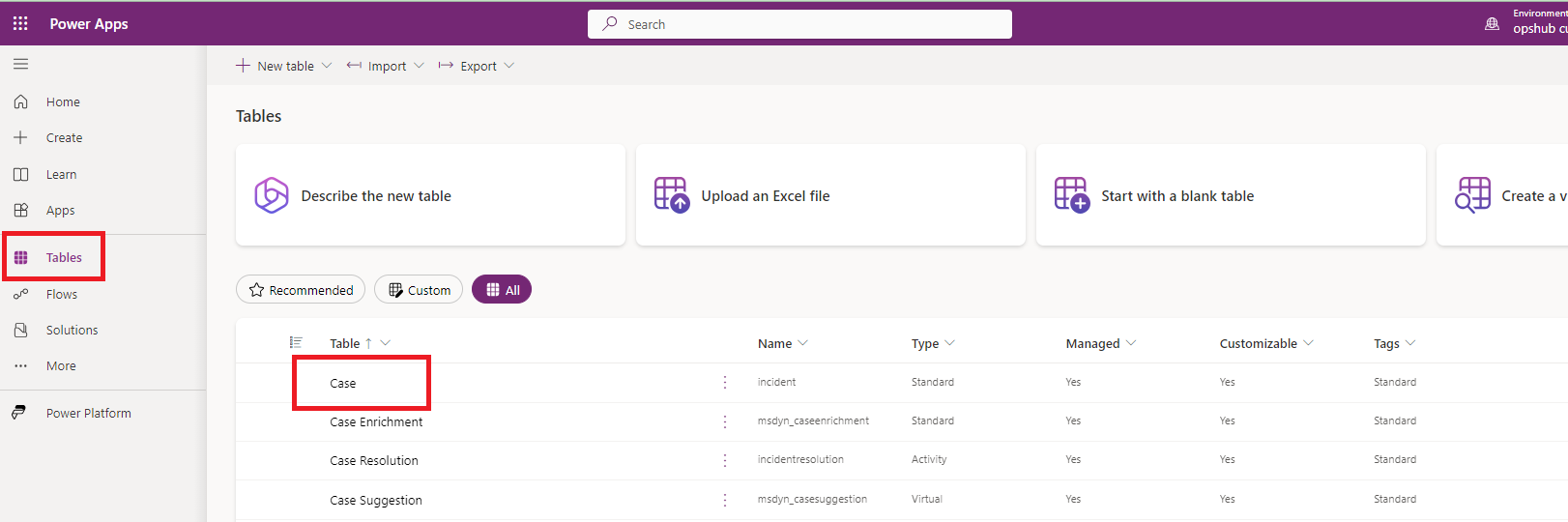Open the Case table link

343,383
